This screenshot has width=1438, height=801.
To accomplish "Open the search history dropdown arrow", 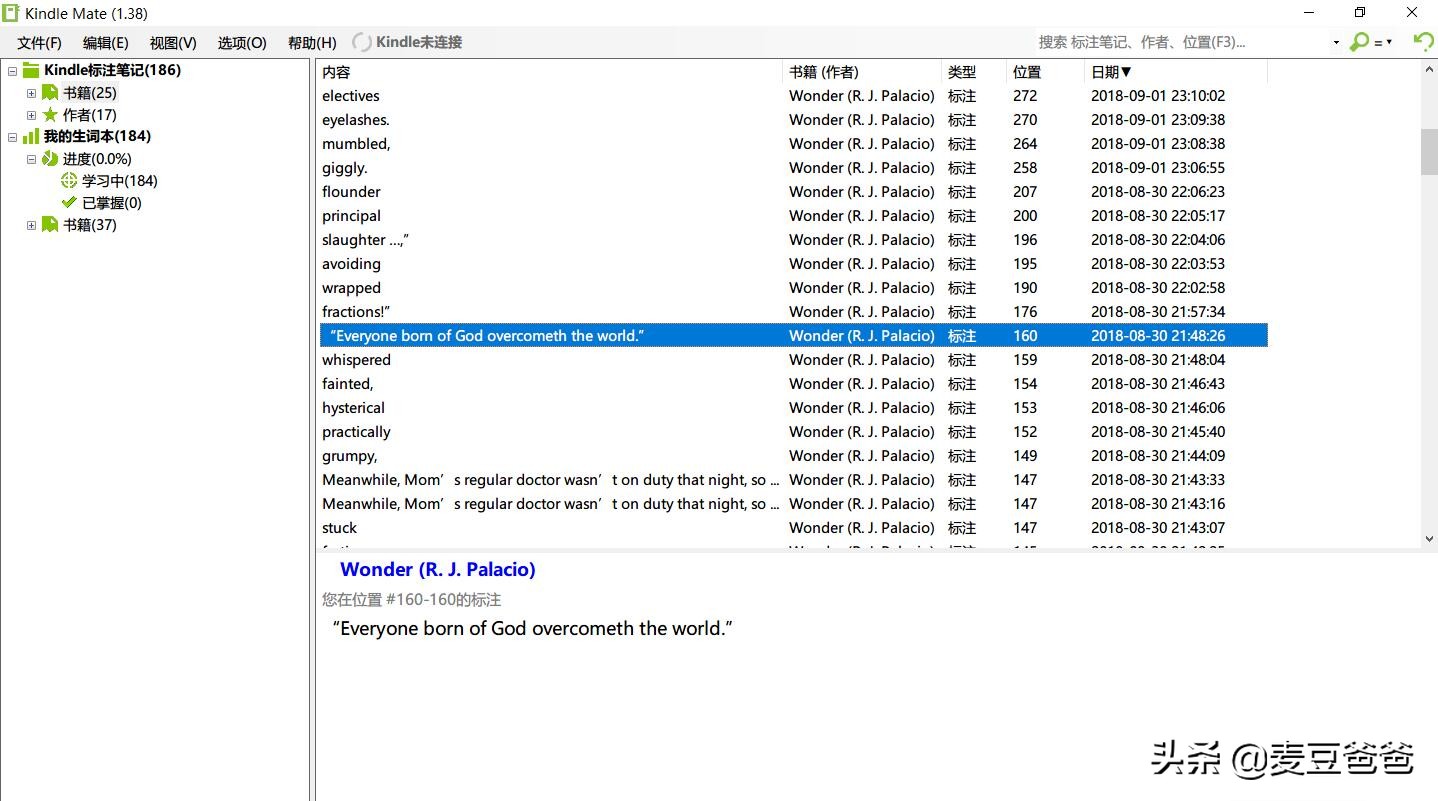I will tap(1336, 43).
